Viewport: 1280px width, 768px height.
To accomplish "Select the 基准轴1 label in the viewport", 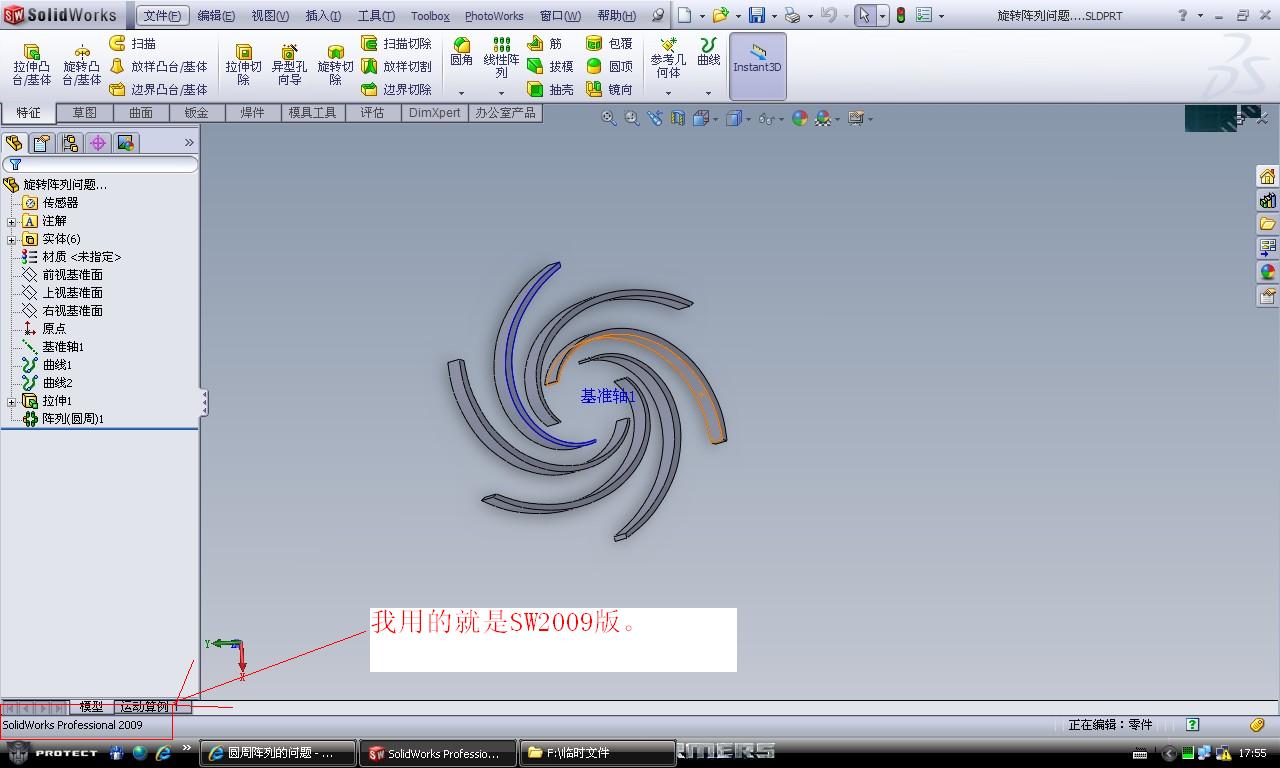I will coord(608,397).
